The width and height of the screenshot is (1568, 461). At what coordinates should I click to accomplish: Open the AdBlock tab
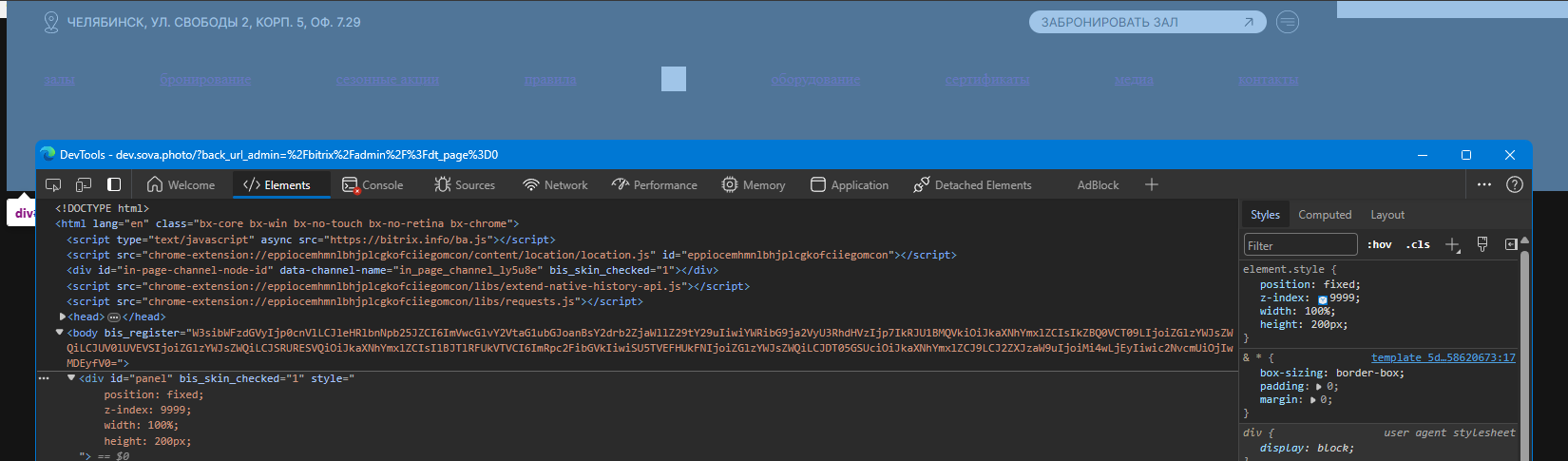1098,184
